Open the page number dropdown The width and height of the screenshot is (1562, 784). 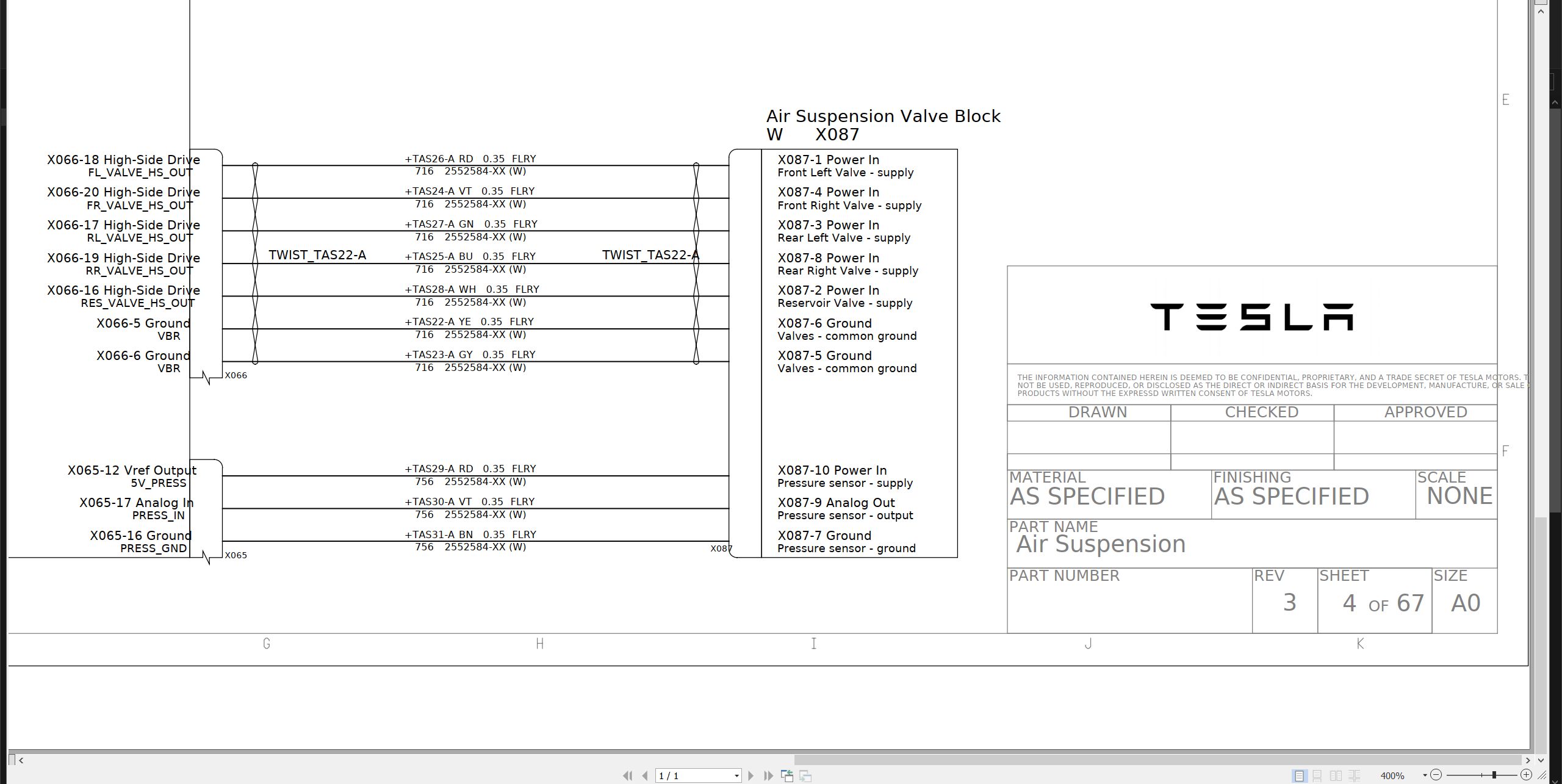(736, 775)
